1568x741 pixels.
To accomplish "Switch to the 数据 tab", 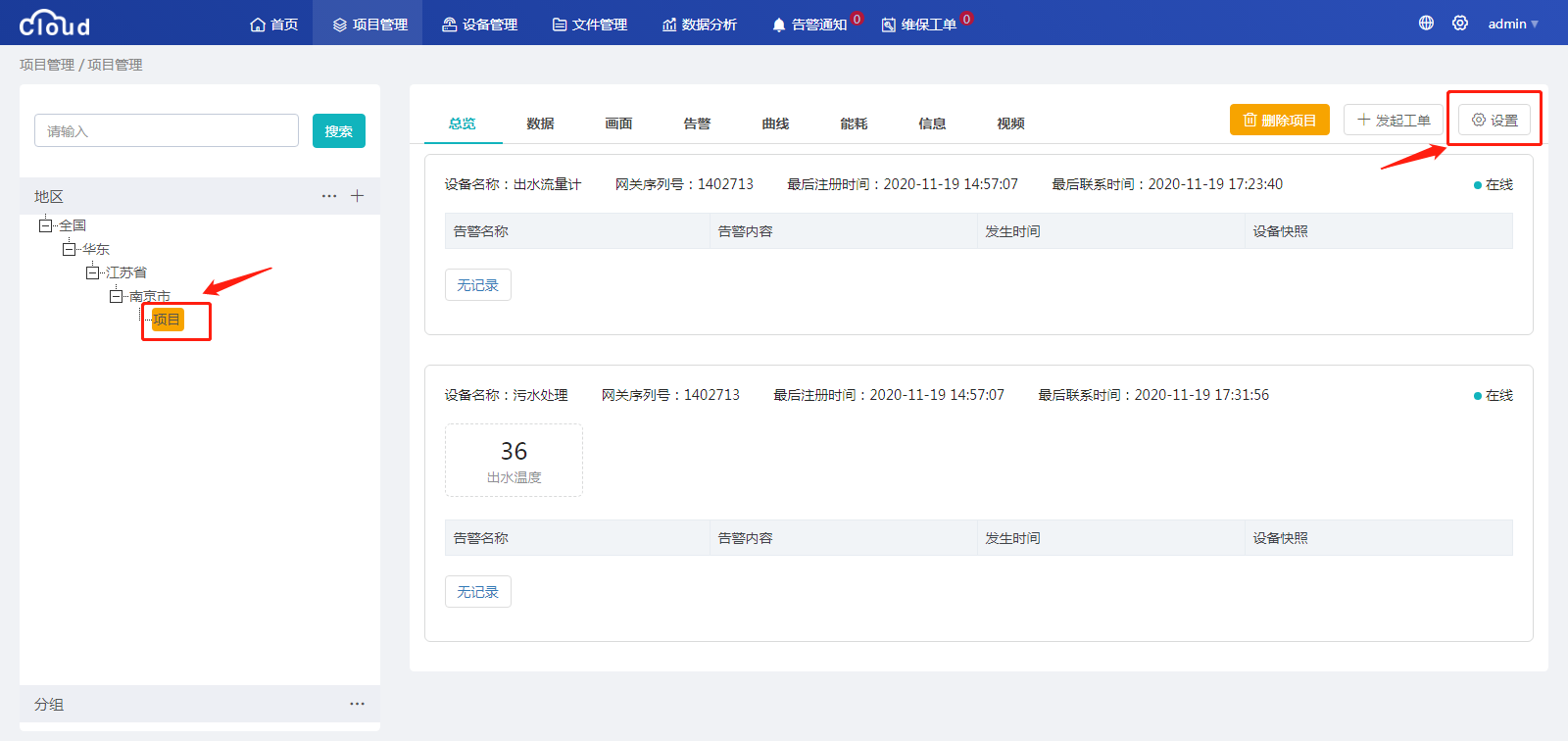I will [x=541, y=123].
